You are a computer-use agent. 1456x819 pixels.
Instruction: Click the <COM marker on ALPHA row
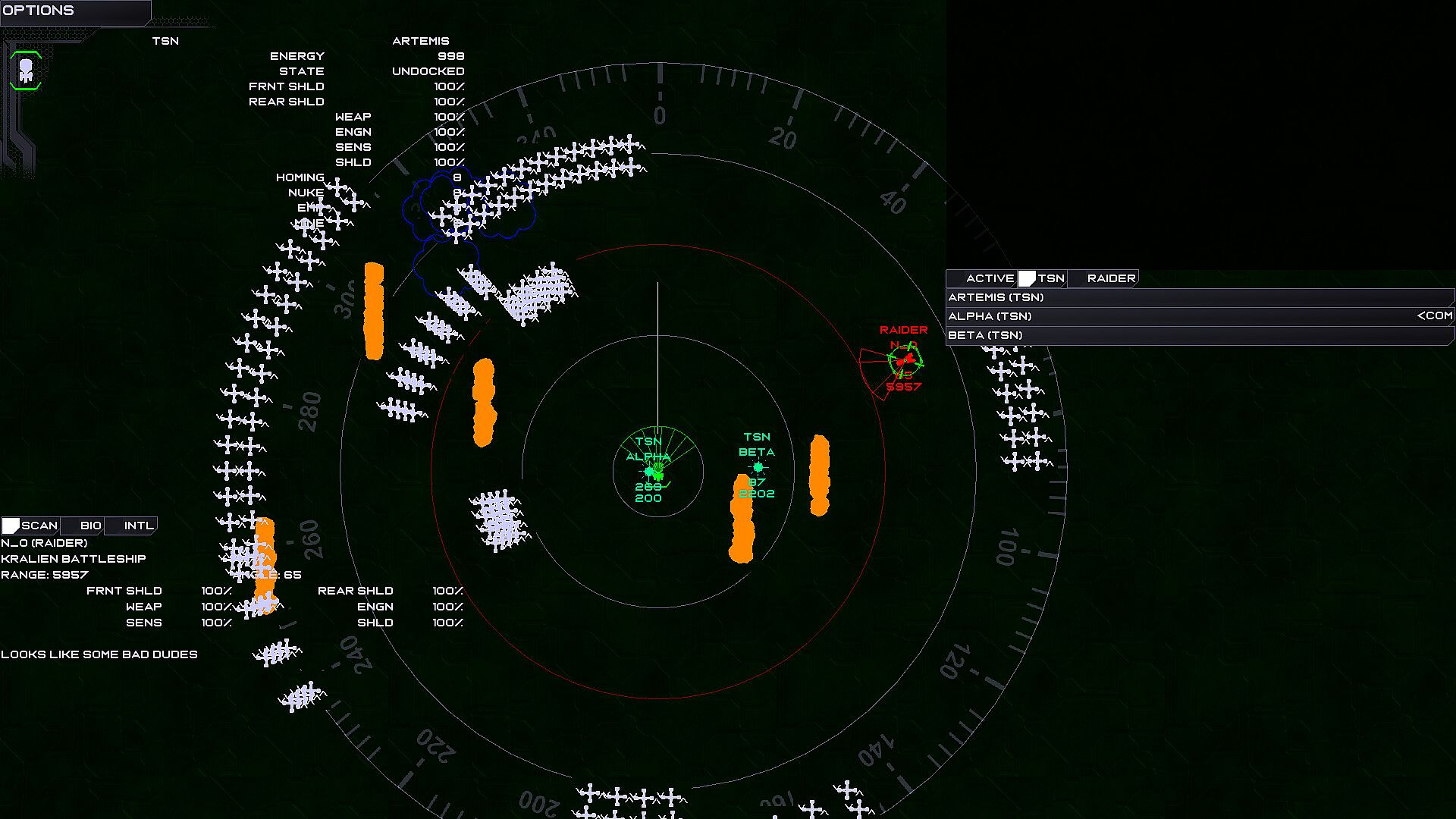[1434, 316]
